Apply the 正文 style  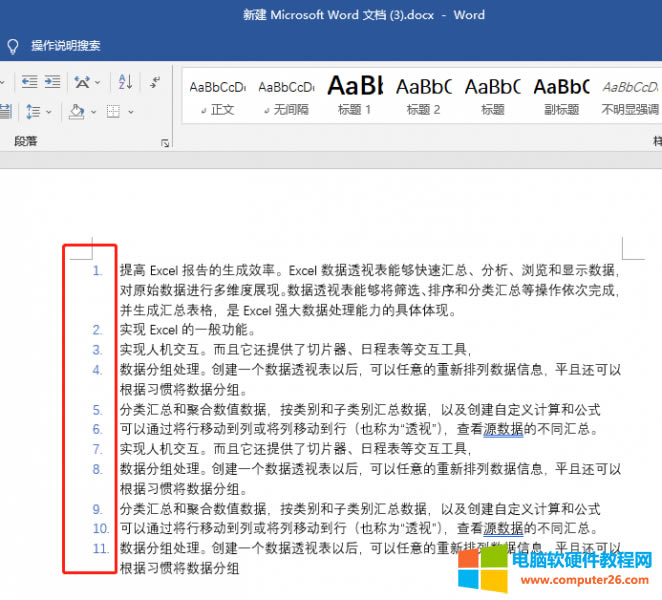pos(217,96)
